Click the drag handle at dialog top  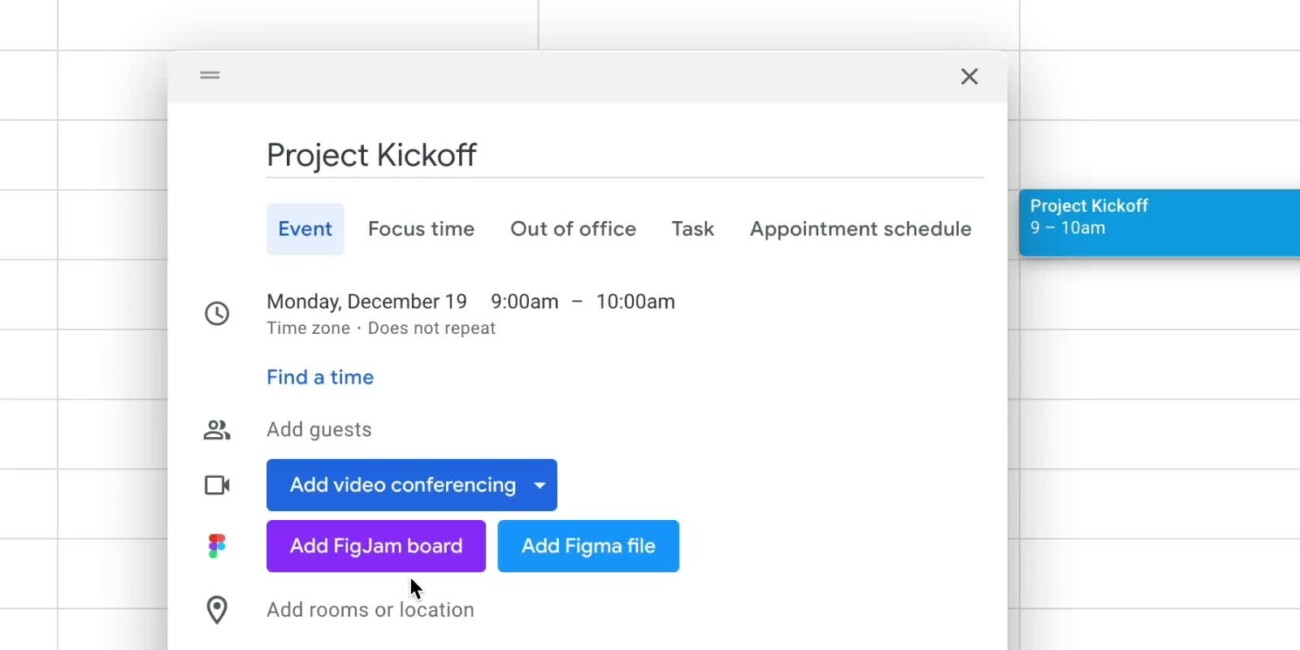[x=209, y=75]
